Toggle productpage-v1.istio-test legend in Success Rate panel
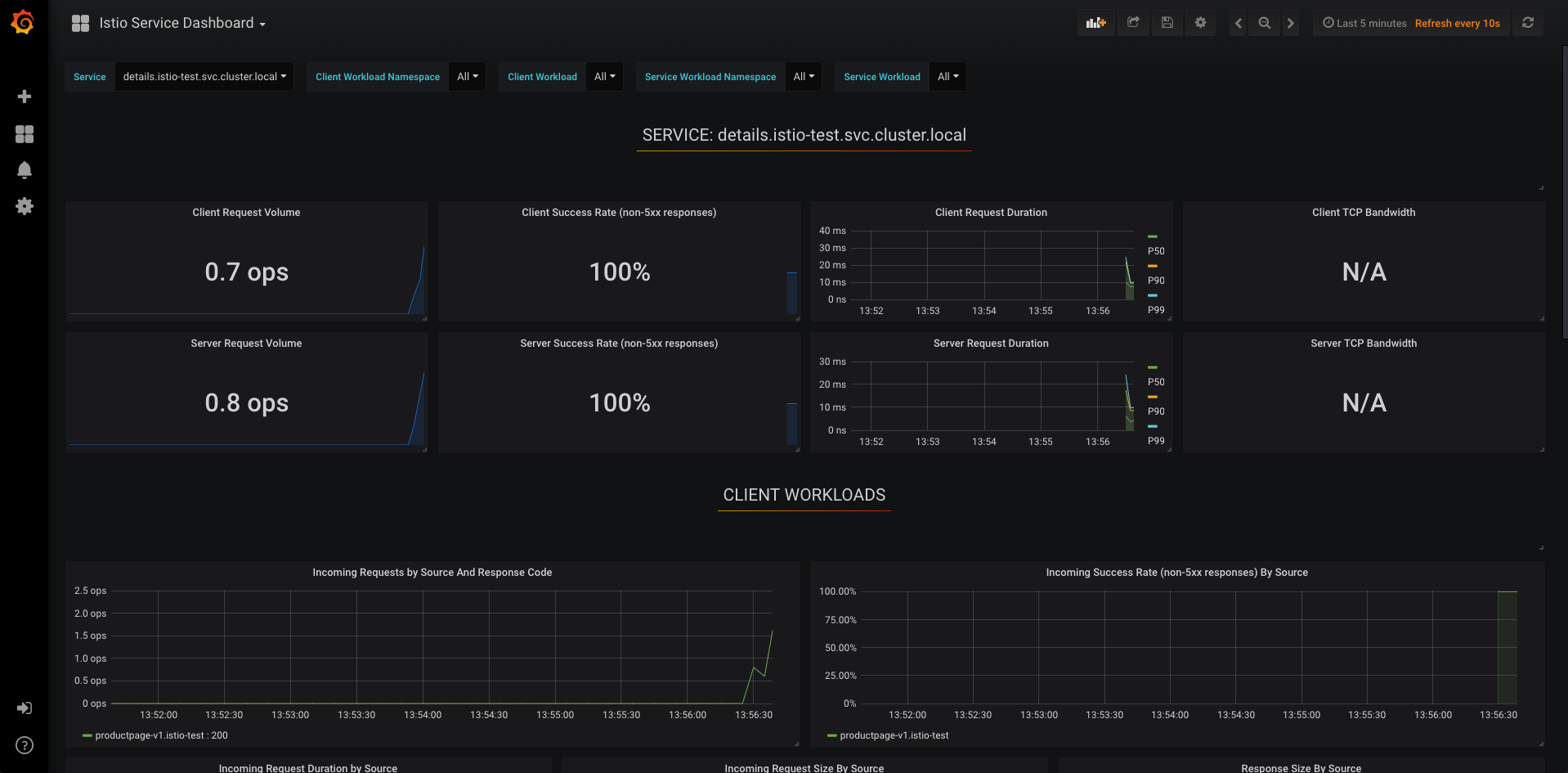The image size is (1568, 773). [894, 736]
